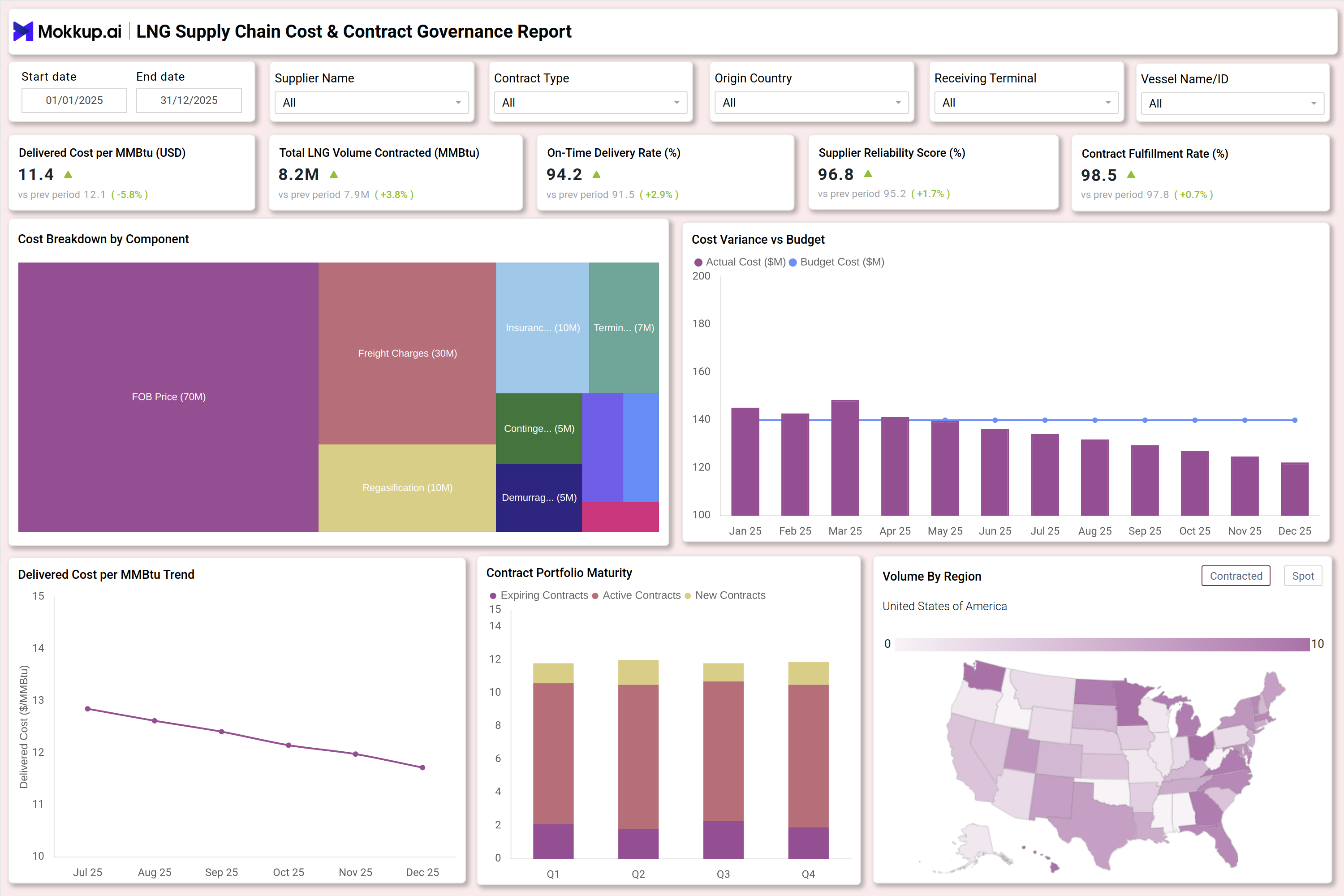Screen dimensions: 1344x896
Task: Select the Terminal (7M) treemap tile
Action: 624,327
